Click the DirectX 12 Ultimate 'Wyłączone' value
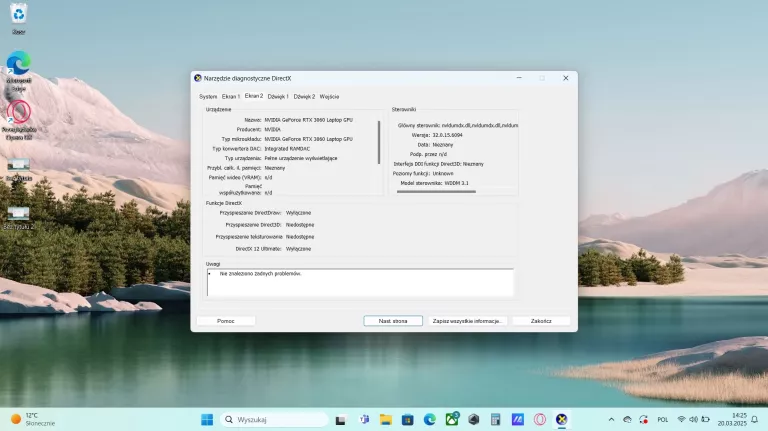 298,249
